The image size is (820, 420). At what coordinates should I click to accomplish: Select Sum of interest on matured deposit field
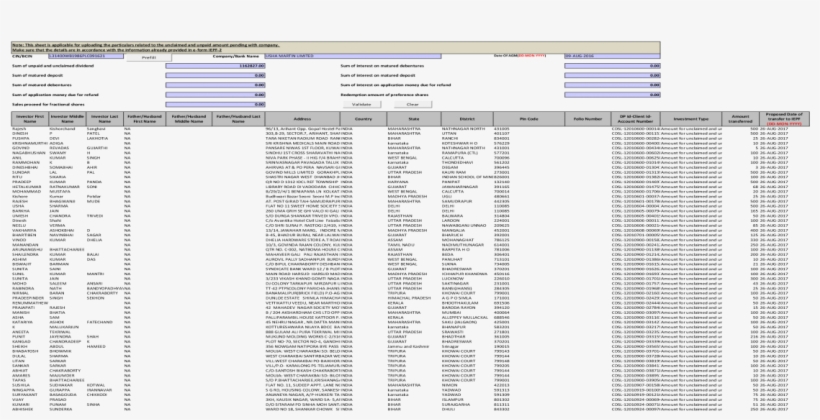612,75
